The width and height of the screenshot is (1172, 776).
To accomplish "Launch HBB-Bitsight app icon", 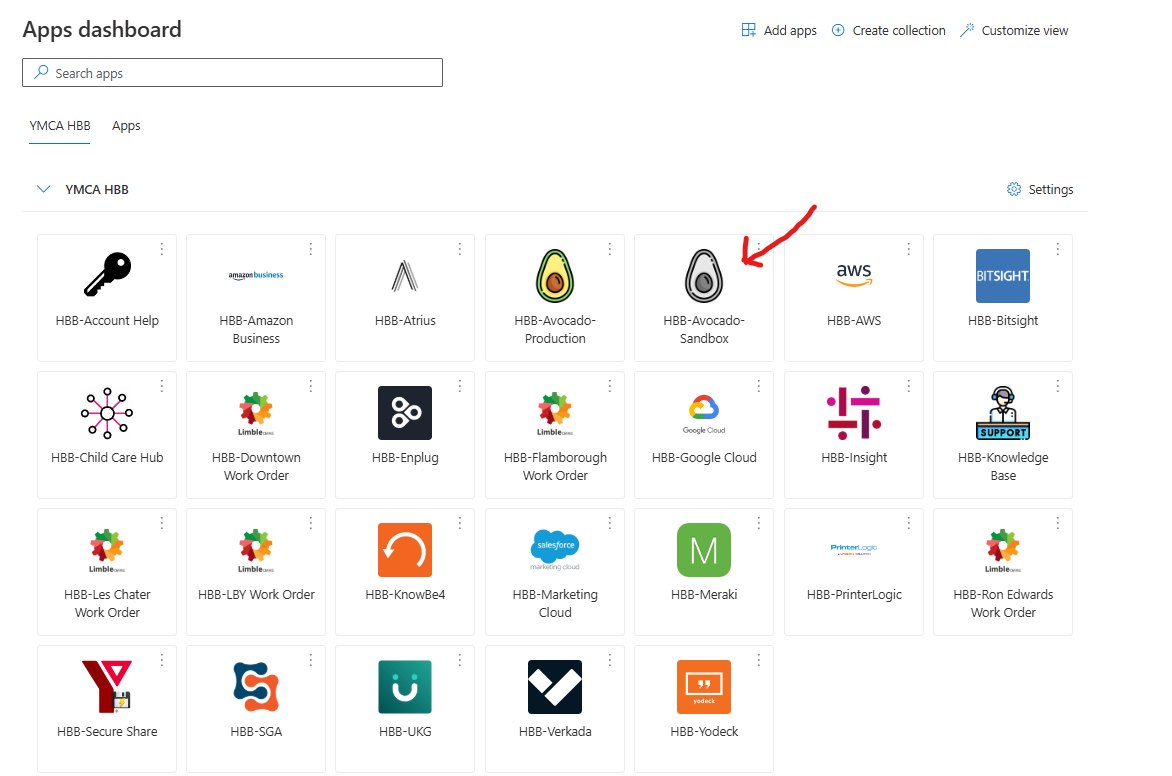I will pos(1003,276).
